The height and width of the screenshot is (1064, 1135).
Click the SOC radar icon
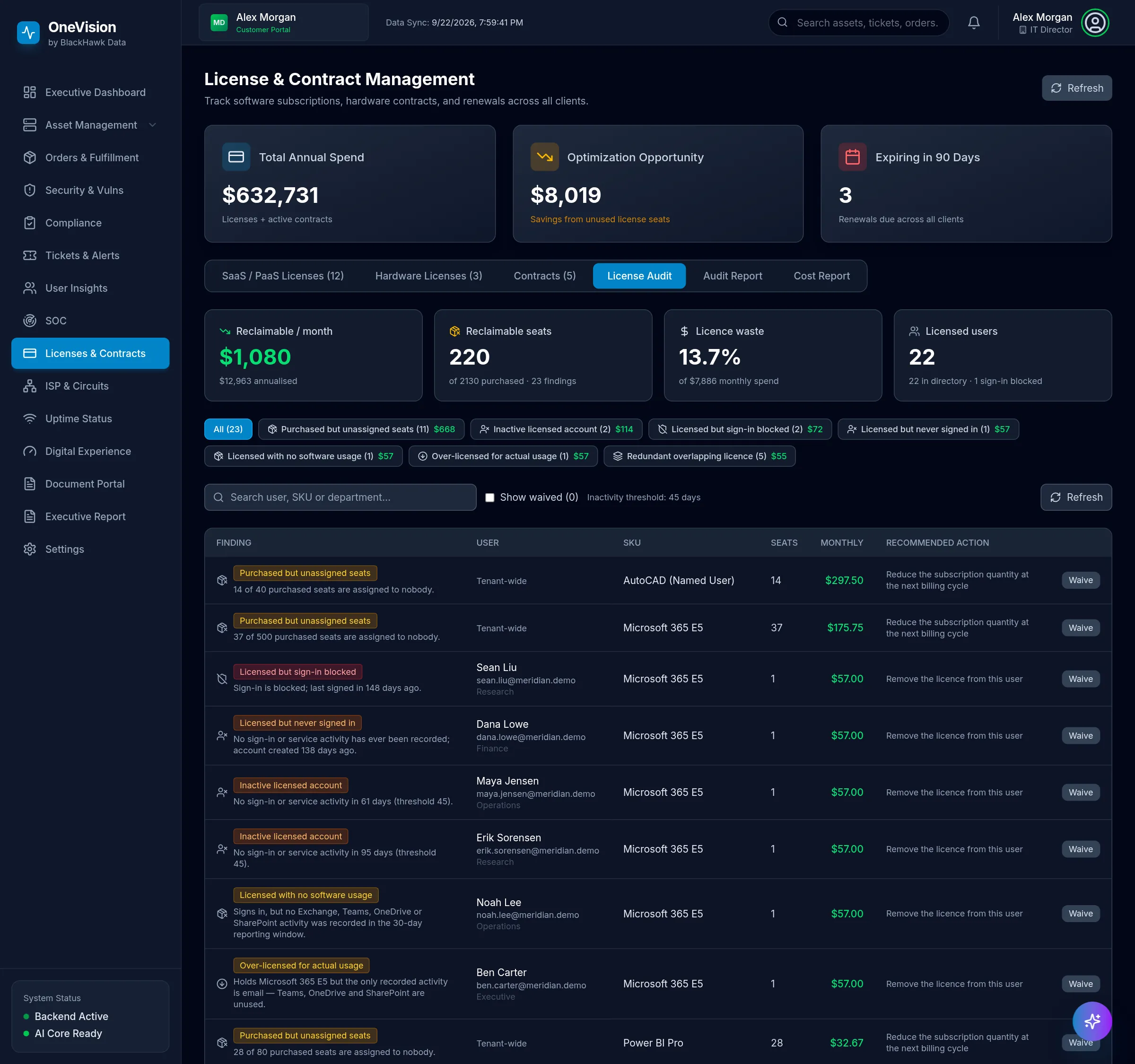pyautogui.click(x=30, y=321)
